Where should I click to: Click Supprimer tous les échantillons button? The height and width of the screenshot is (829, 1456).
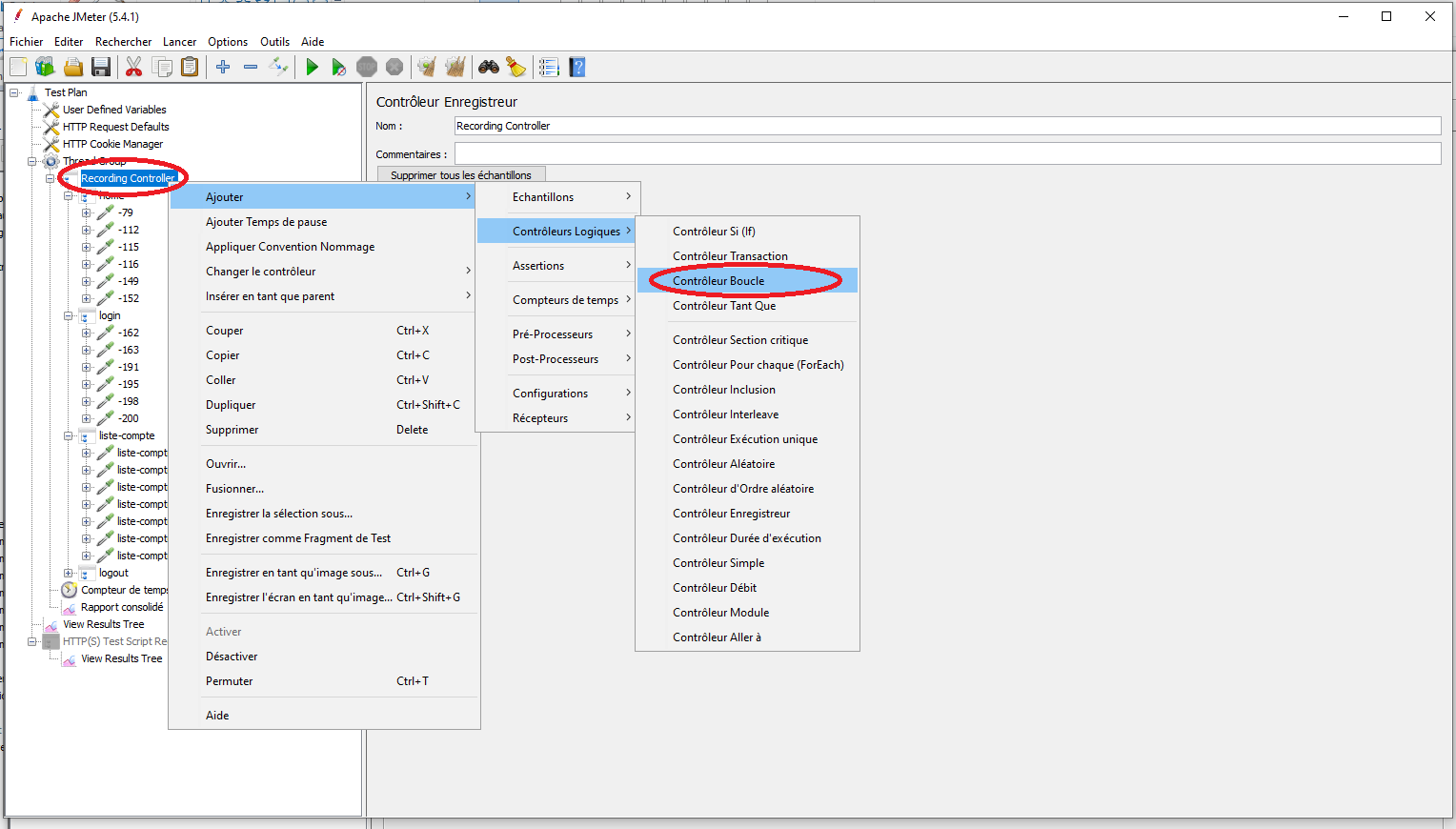click(461, 175)
